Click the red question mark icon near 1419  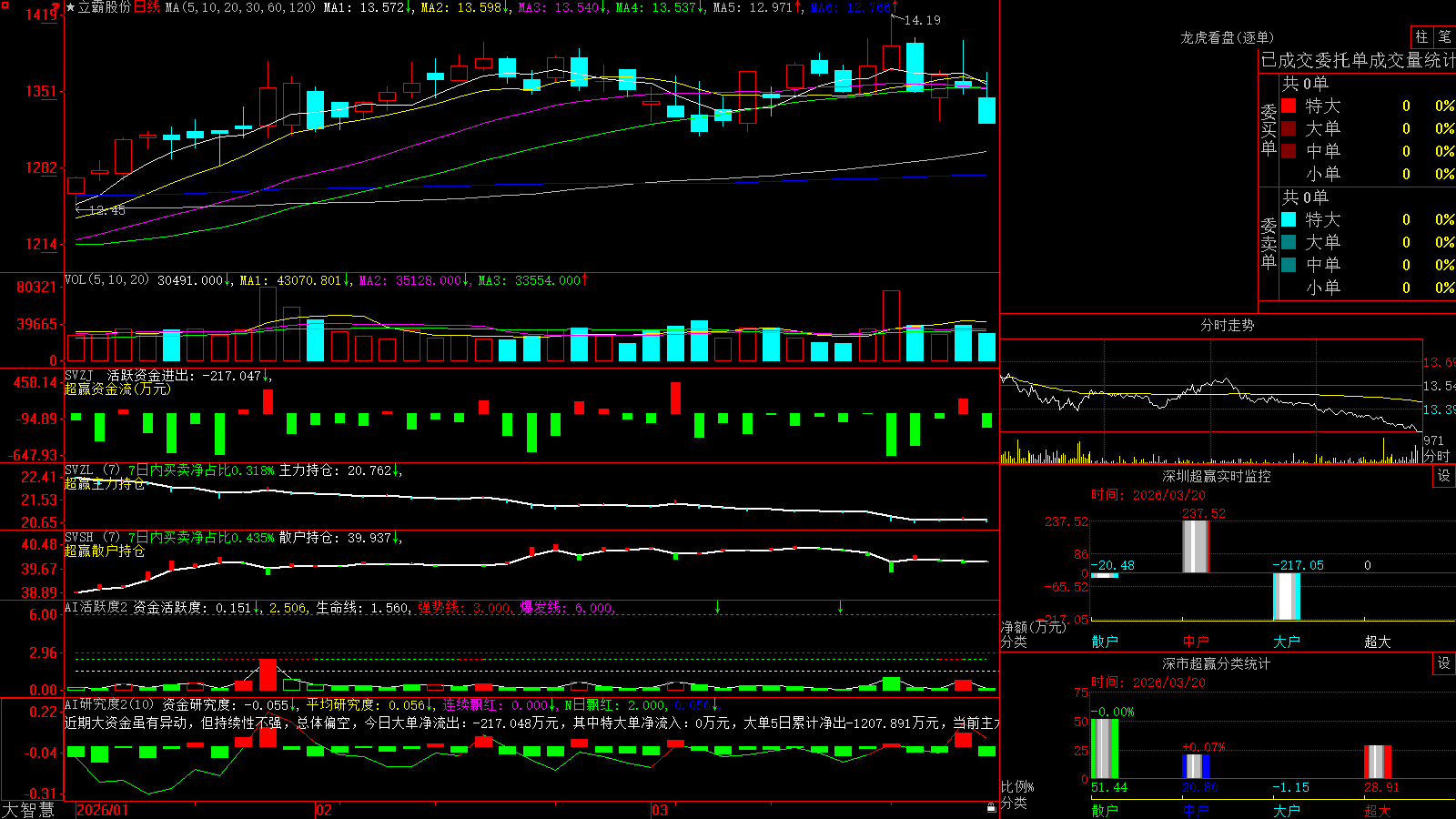pos(55,7)
